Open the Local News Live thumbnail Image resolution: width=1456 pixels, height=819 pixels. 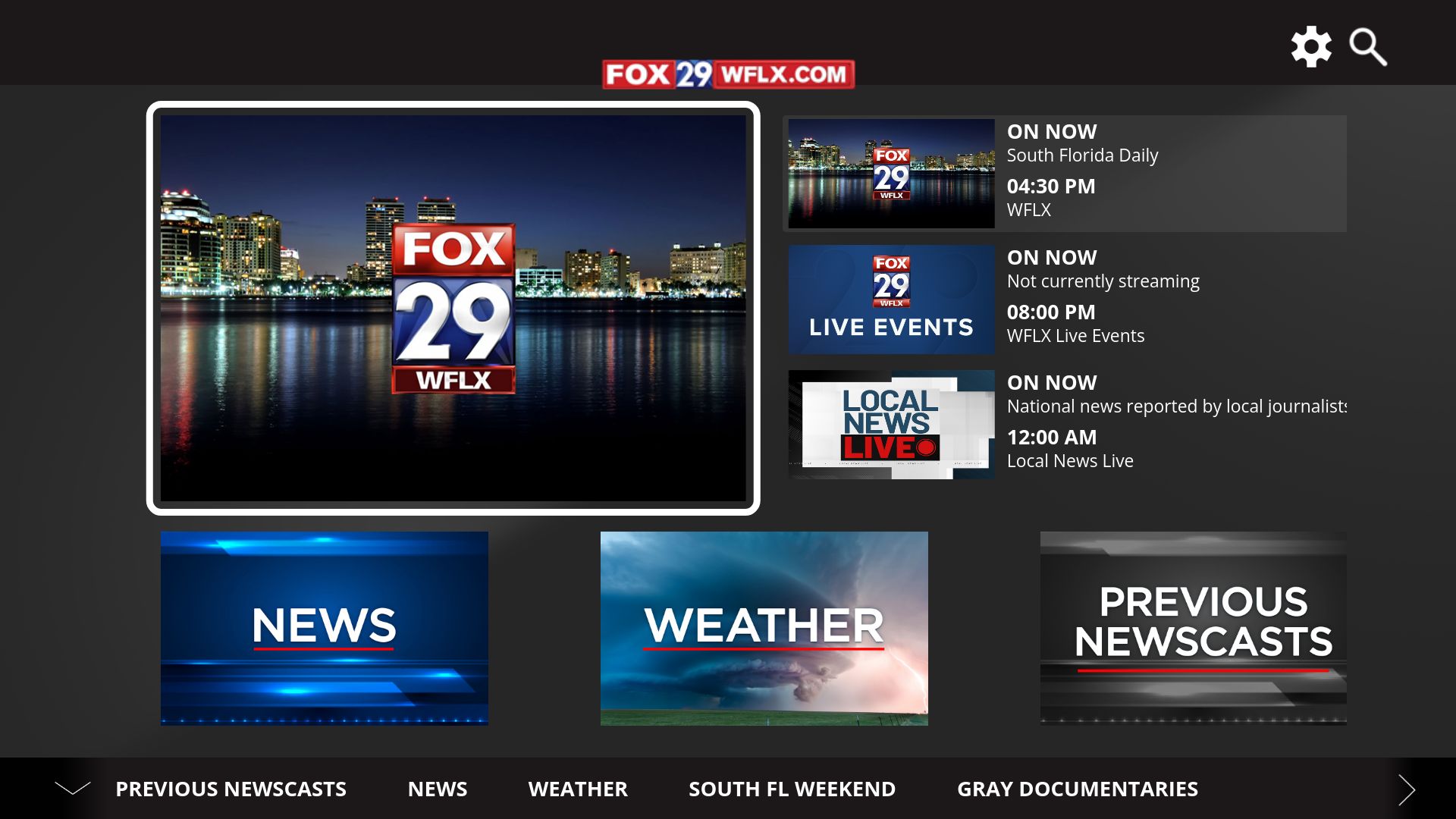(891, 425)
